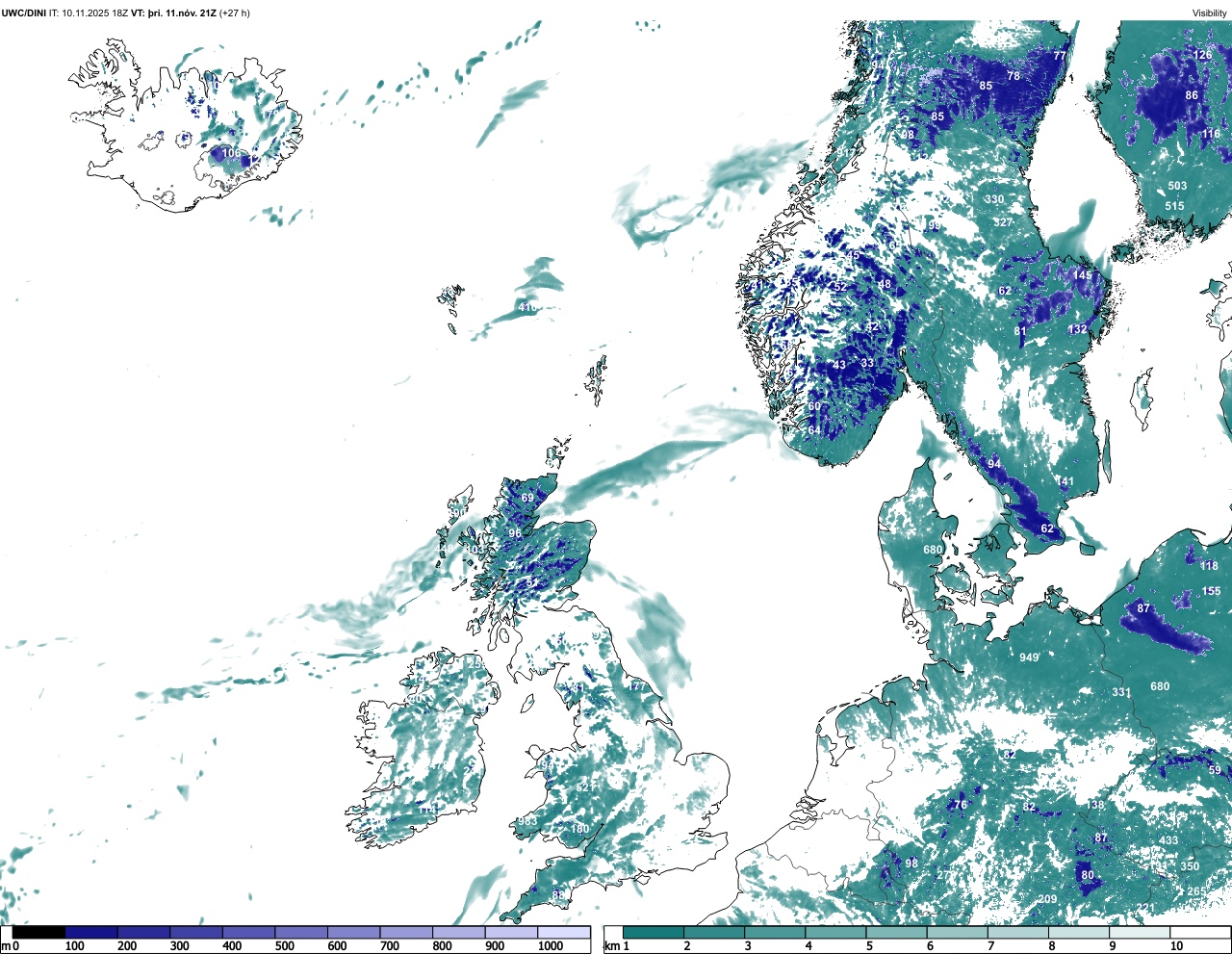This screenshot has height=954, width=1232.
Task: Select value '155' over the Baltic states
Action: tap(1211, 591)
